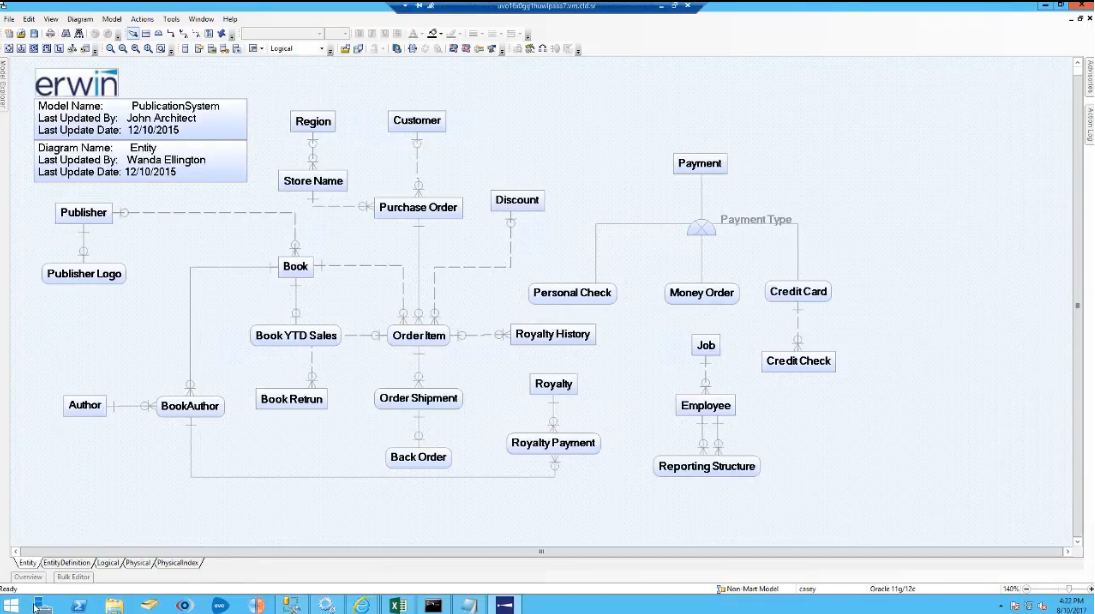The height and width of the screenshot is (614, 1095).
Task: Toggle the Bulk Editor pane
Action: pyautogui.click(x=74, y=577)
